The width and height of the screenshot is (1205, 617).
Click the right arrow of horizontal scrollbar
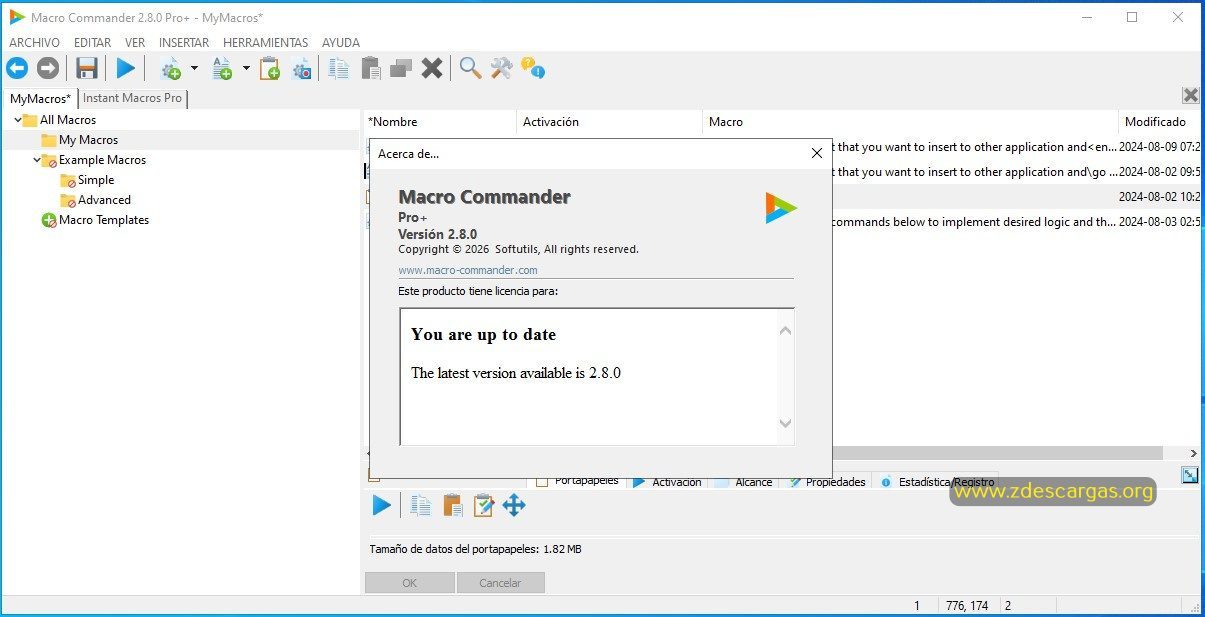tap(1192, 453)
